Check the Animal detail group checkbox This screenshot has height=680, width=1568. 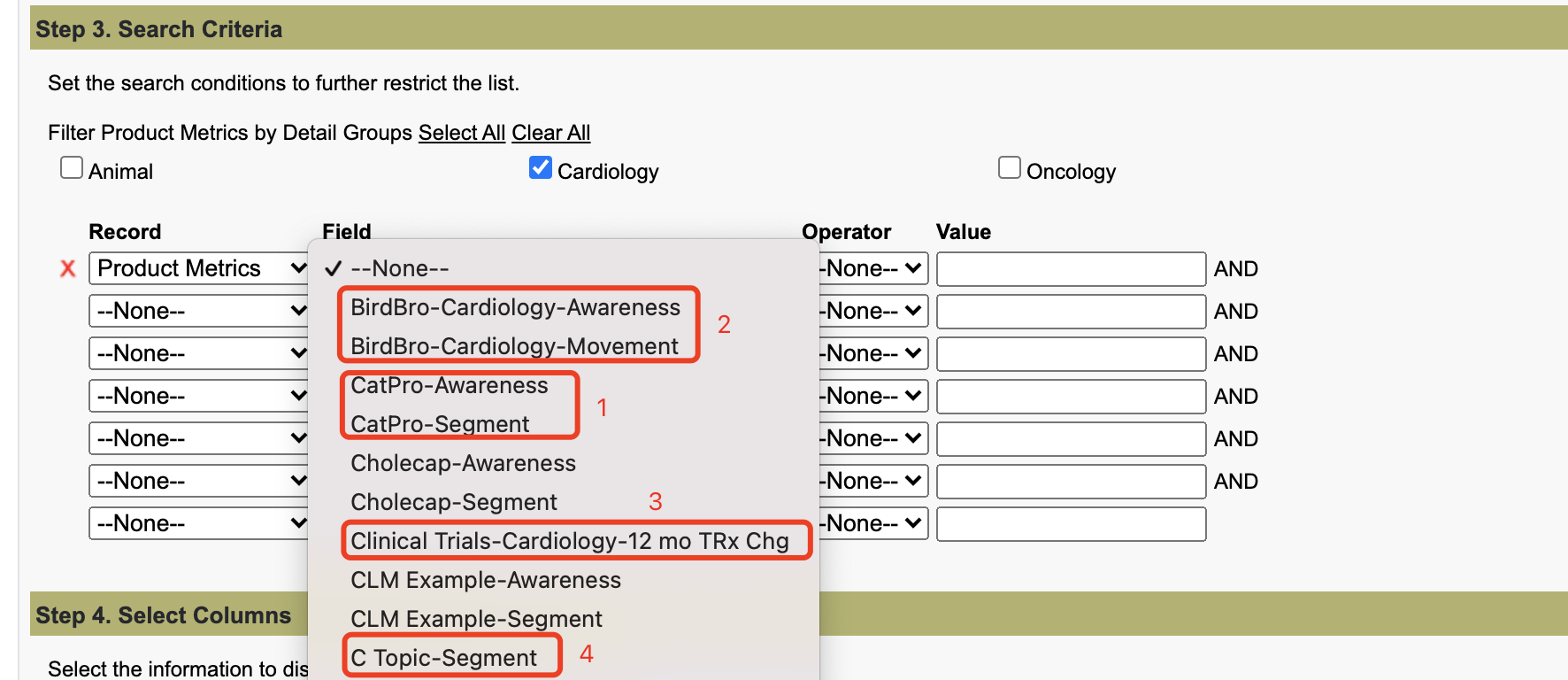coord(72,168)
